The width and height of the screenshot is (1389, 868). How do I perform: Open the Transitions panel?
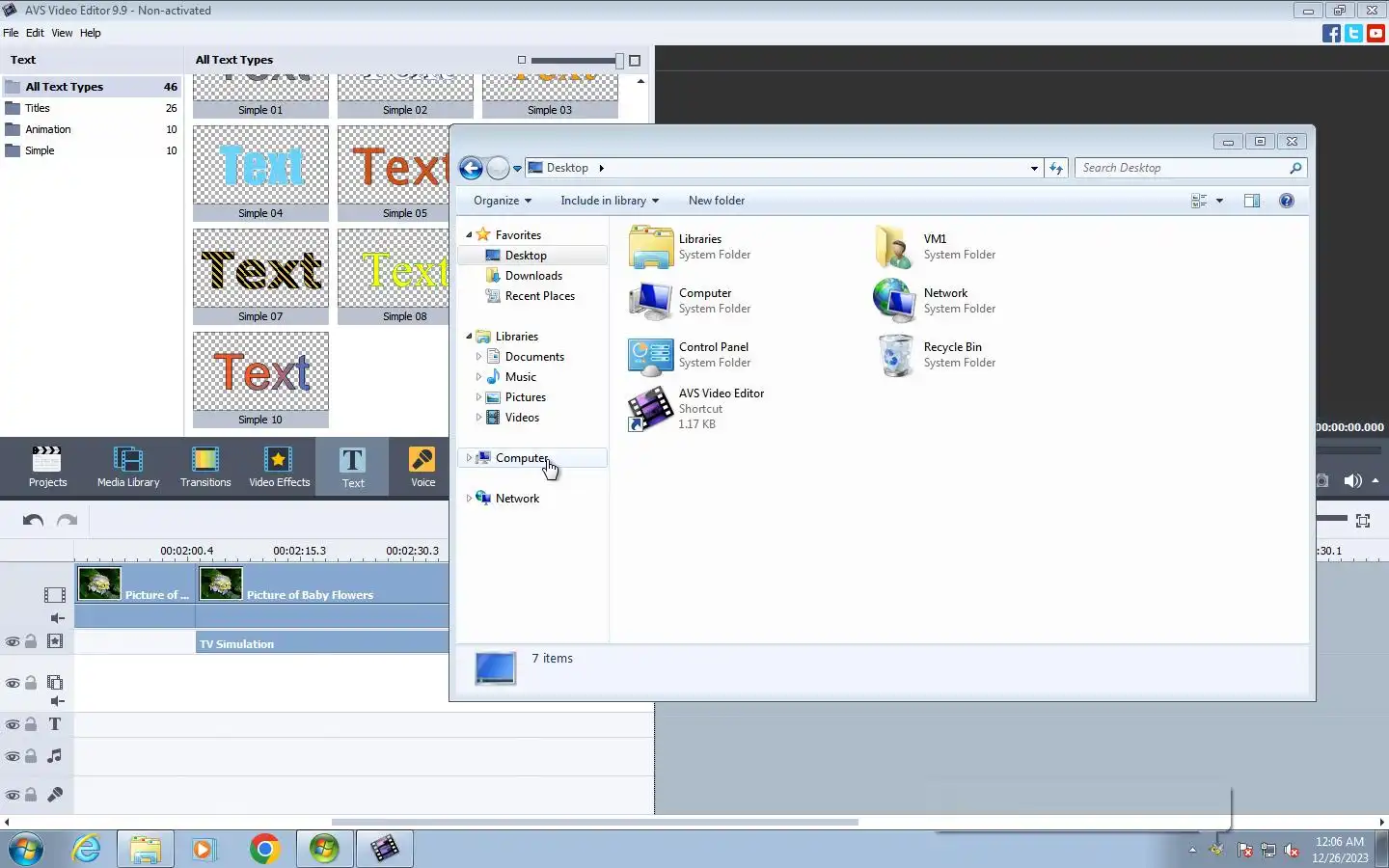coord(205,468)
